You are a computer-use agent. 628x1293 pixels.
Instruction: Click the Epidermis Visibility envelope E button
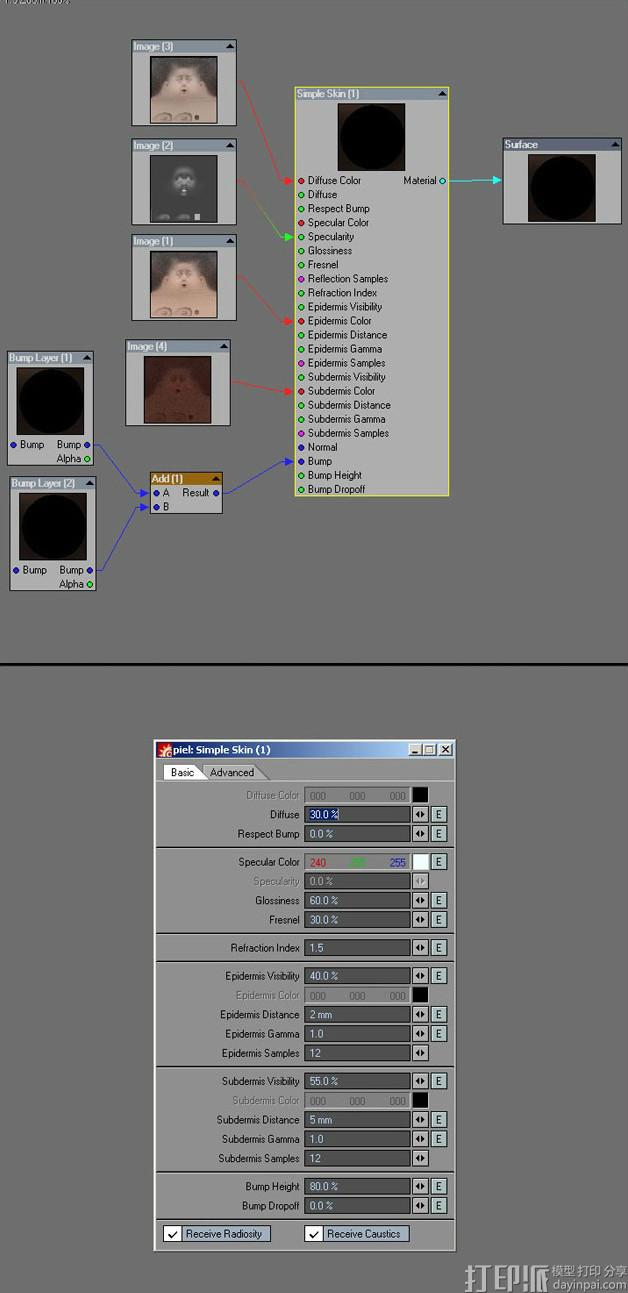438,976
